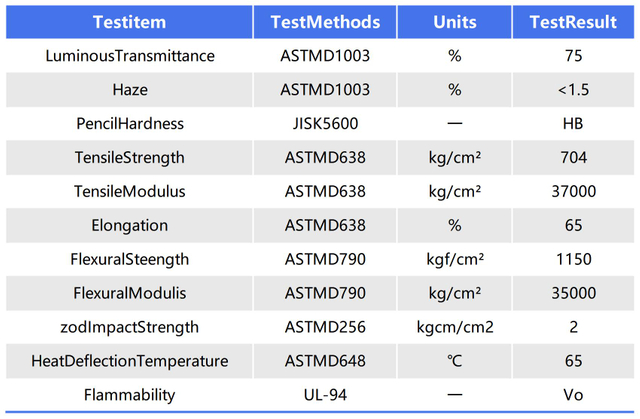Select the TensileModulus cell
Image resolution: width=640 pixels, height=419 pixels.
pos(130,192)
